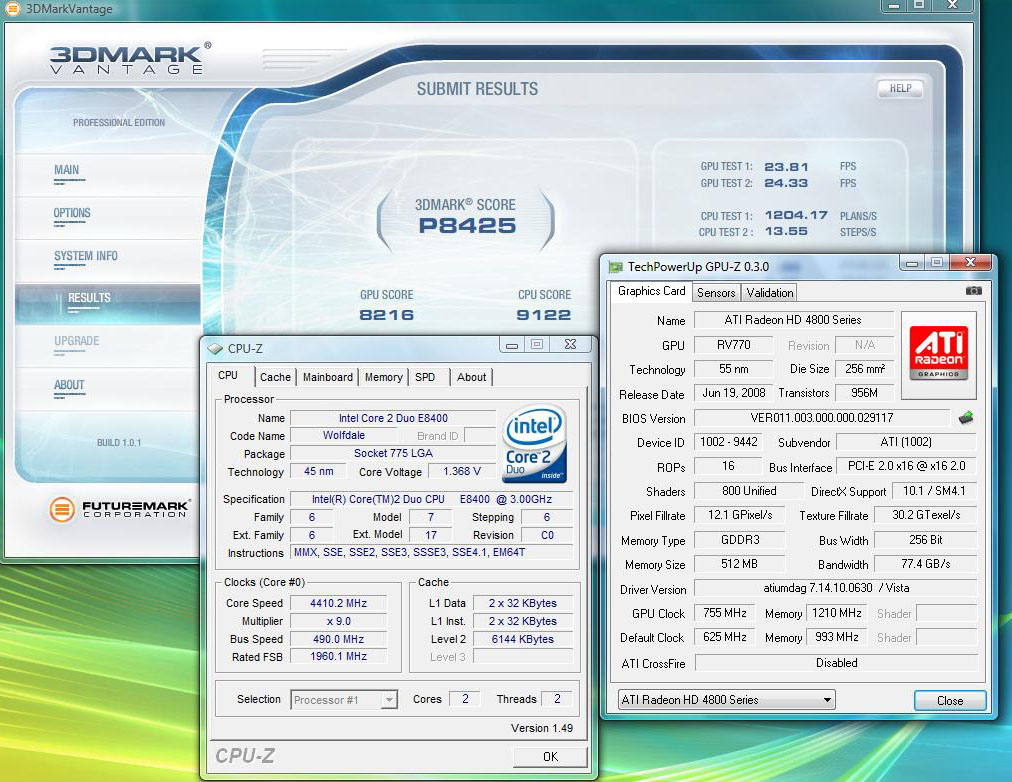Select RESULTS in the 3DMark sidebar
Screen dimensions: 1012x782
tap(89, 298)
